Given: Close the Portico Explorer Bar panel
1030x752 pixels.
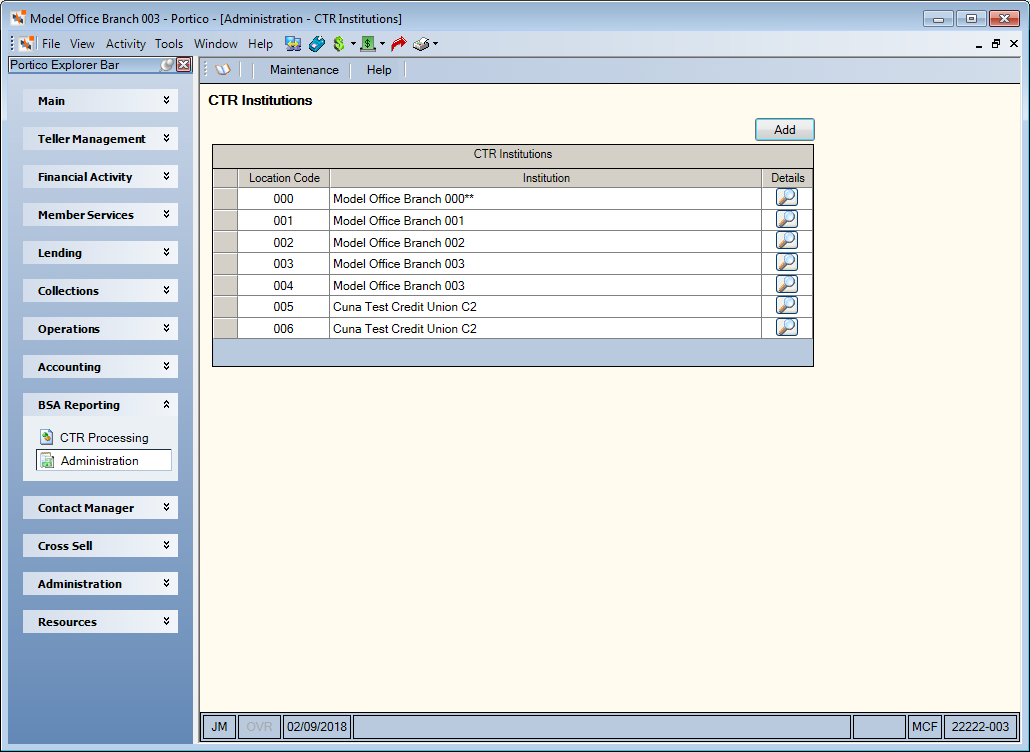Looking at the screenshot, I should 184,64.
